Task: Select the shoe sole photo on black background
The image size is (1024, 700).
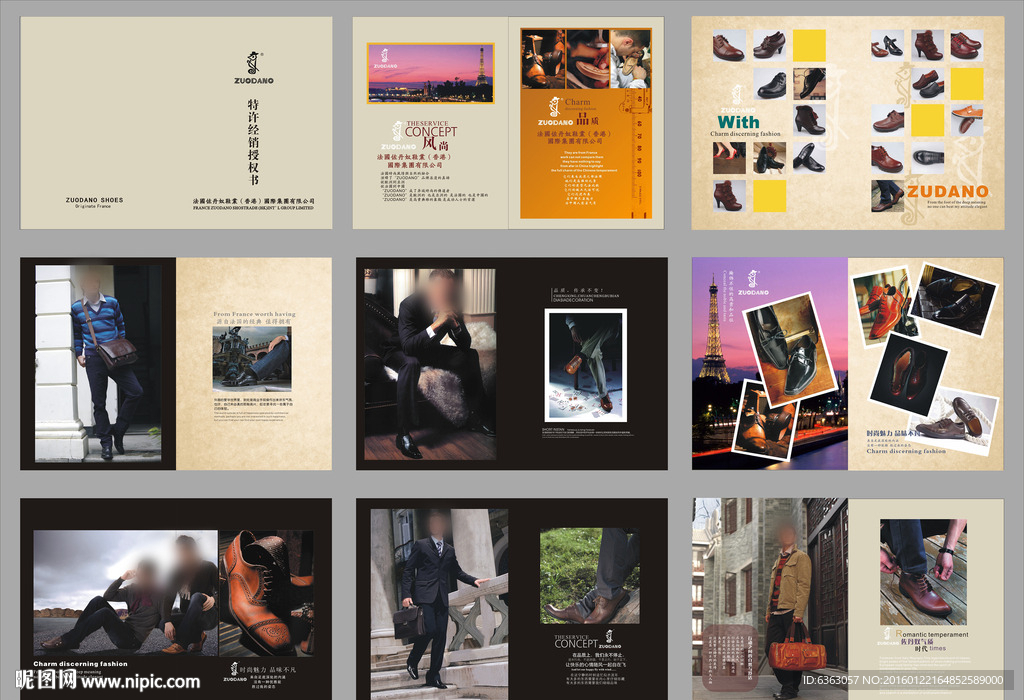Action: click(x=908, y=374)
